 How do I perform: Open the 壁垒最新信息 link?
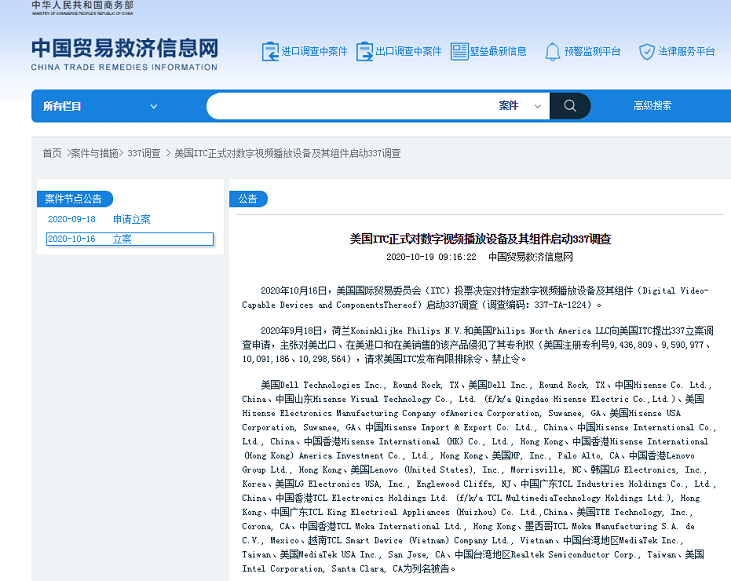[x=498, y=51]
